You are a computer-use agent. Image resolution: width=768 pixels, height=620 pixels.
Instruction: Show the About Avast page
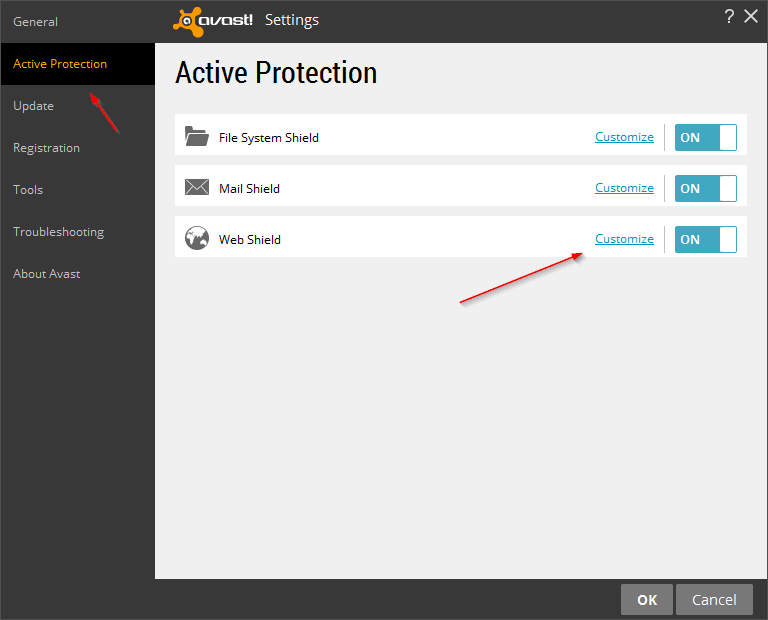click(x=47, y=274)
